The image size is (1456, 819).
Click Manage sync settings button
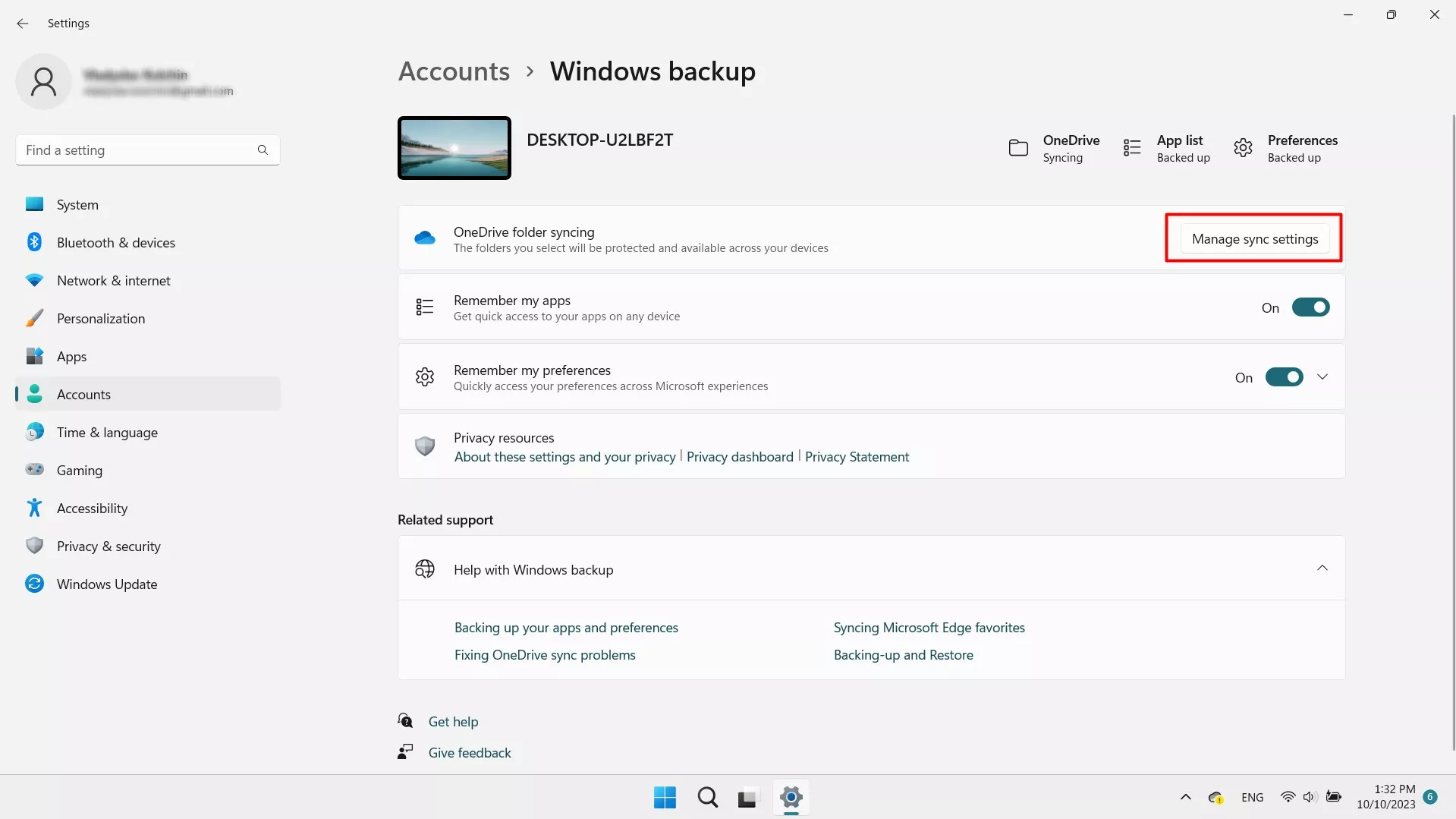1254,239
